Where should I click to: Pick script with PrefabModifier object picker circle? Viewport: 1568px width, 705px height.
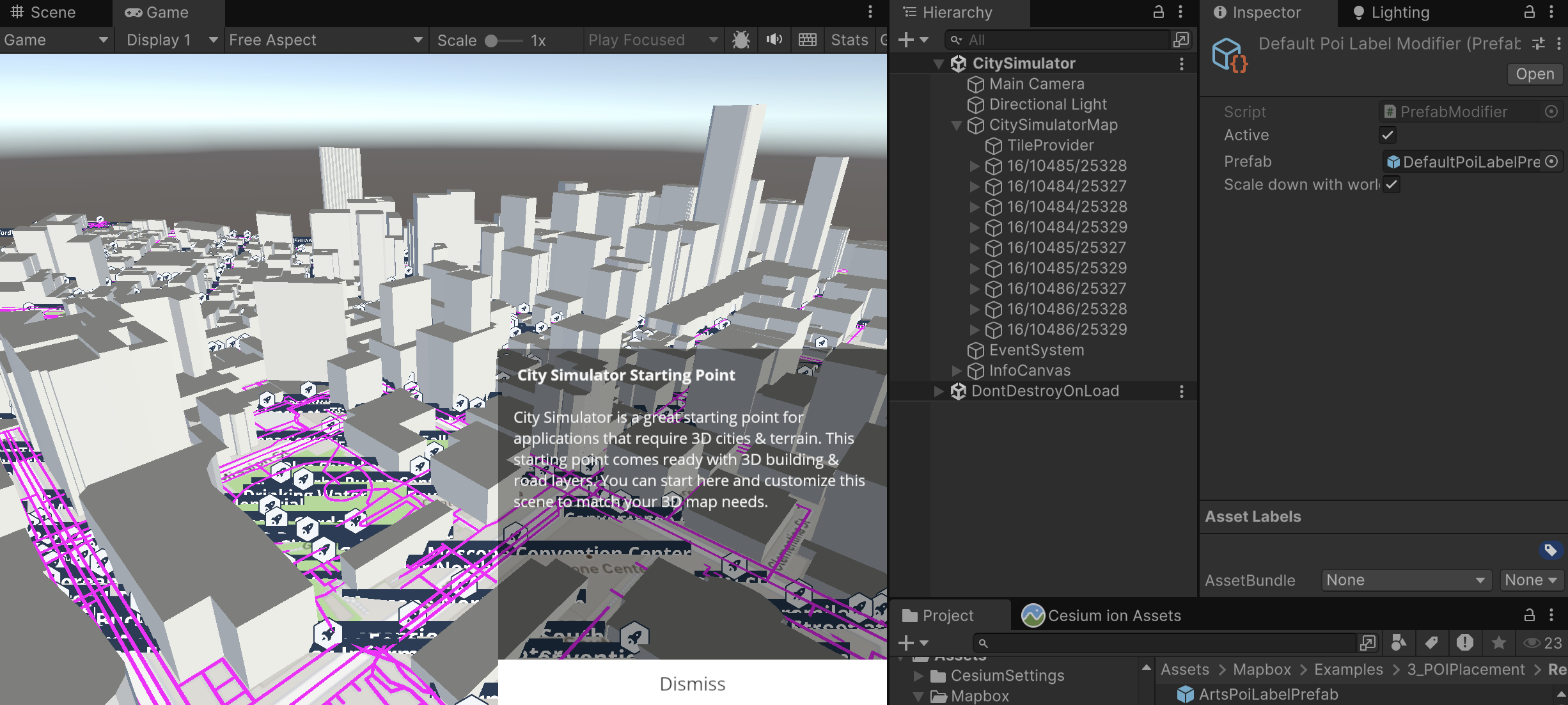tap(1551, 112)
